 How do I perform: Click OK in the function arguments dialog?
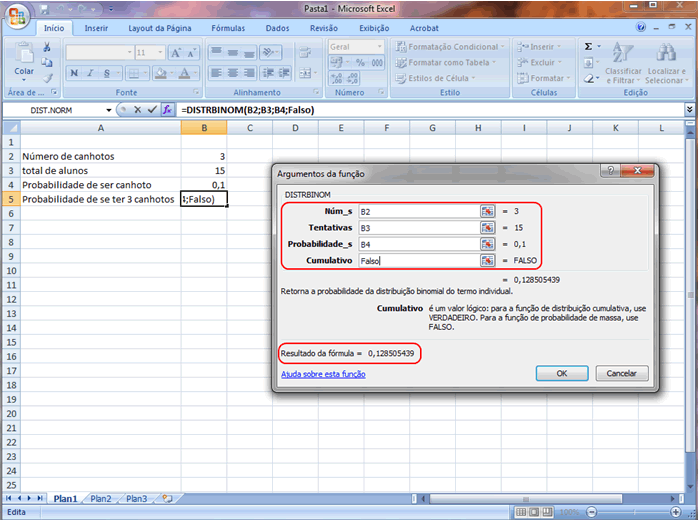click(562, 373)
